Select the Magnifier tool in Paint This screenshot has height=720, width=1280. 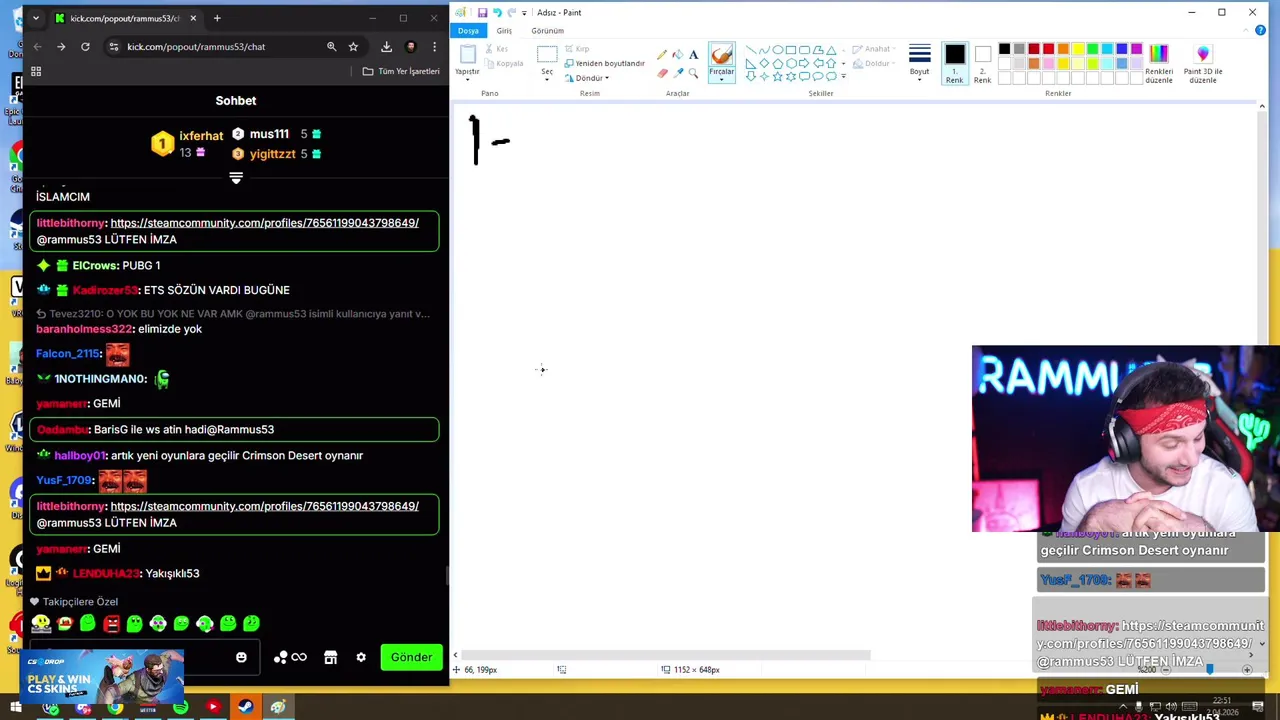(x=694, y=73)
